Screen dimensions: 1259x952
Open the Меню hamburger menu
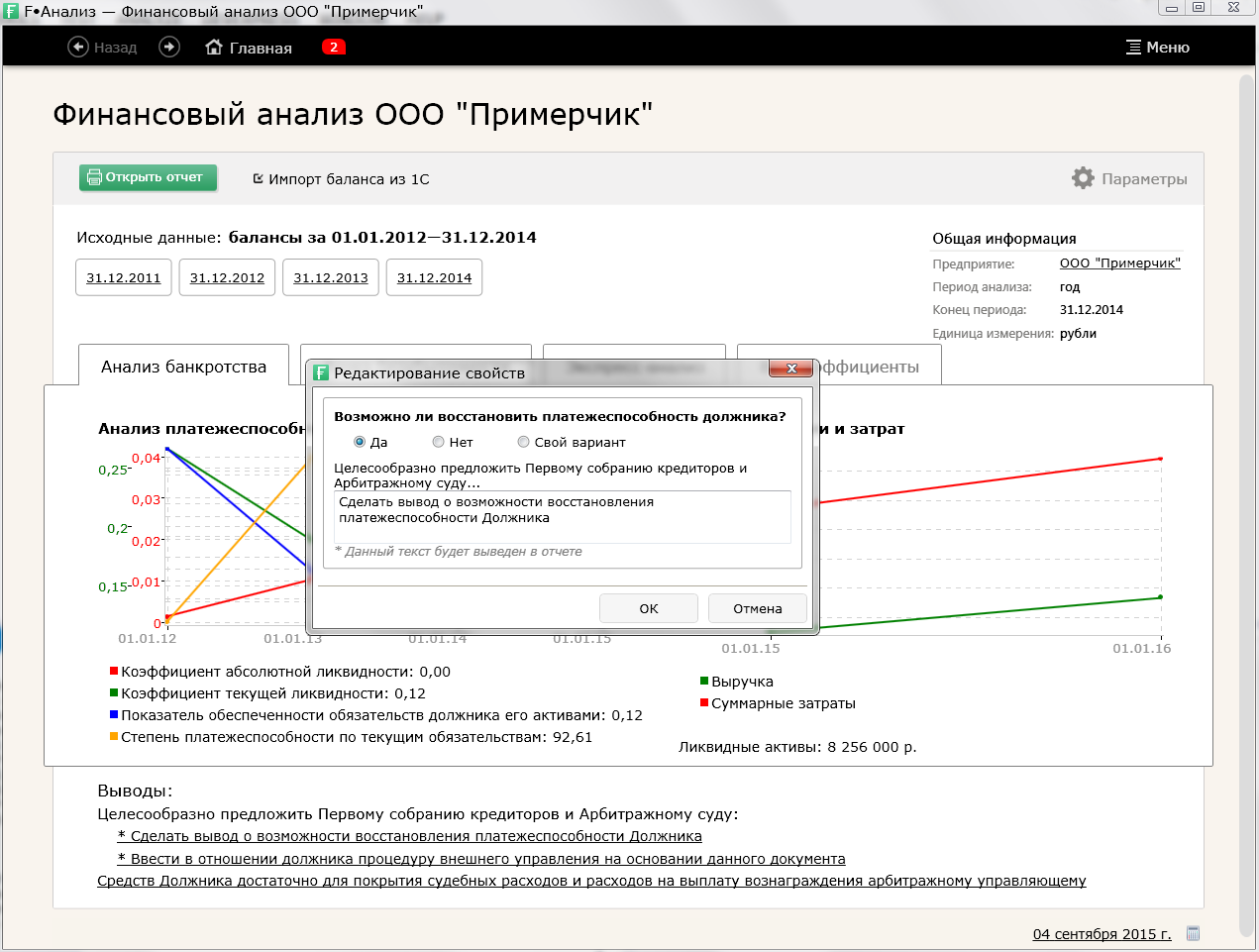point(1157,48)
